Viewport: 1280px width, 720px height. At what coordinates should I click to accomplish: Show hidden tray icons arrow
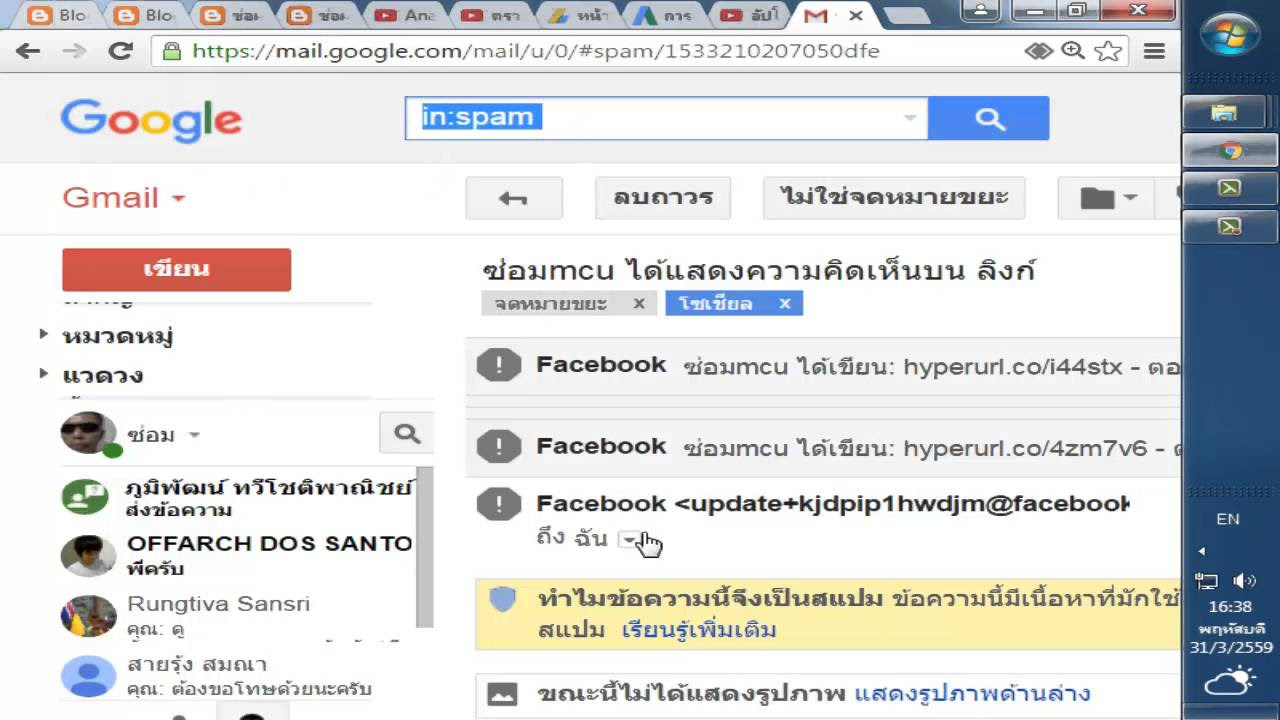1201,551
